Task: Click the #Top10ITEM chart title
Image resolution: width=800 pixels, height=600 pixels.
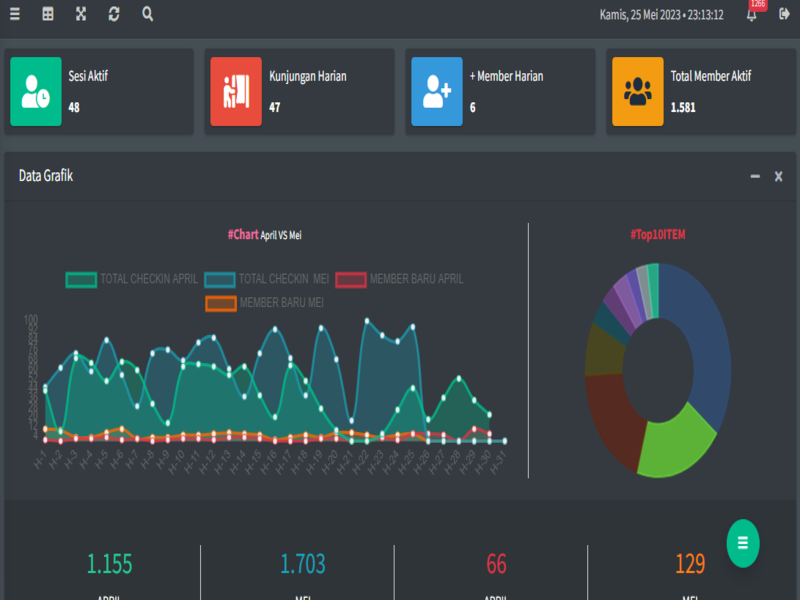Action: click(658, 235)
